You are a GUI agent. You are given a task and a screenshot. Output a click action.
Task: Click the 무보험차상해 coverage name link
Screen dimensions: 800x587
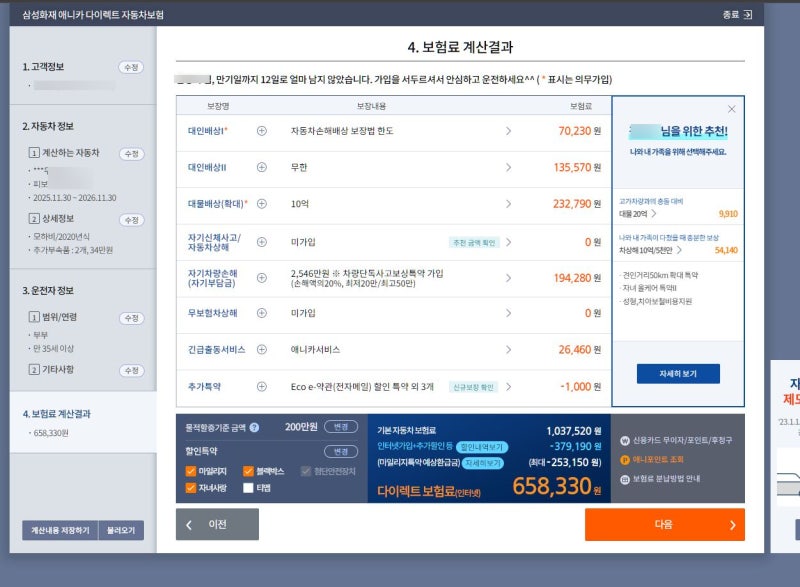212,313
